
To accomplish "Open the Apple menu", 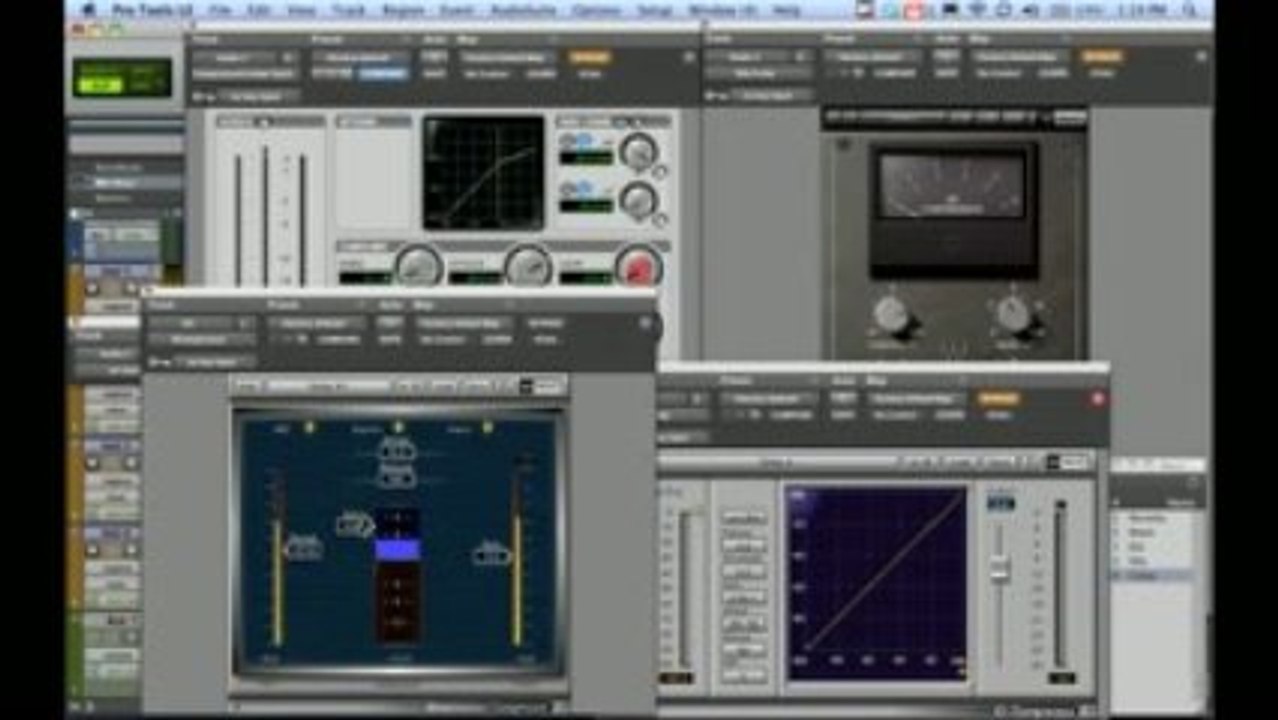I will (x=89, y=10).
